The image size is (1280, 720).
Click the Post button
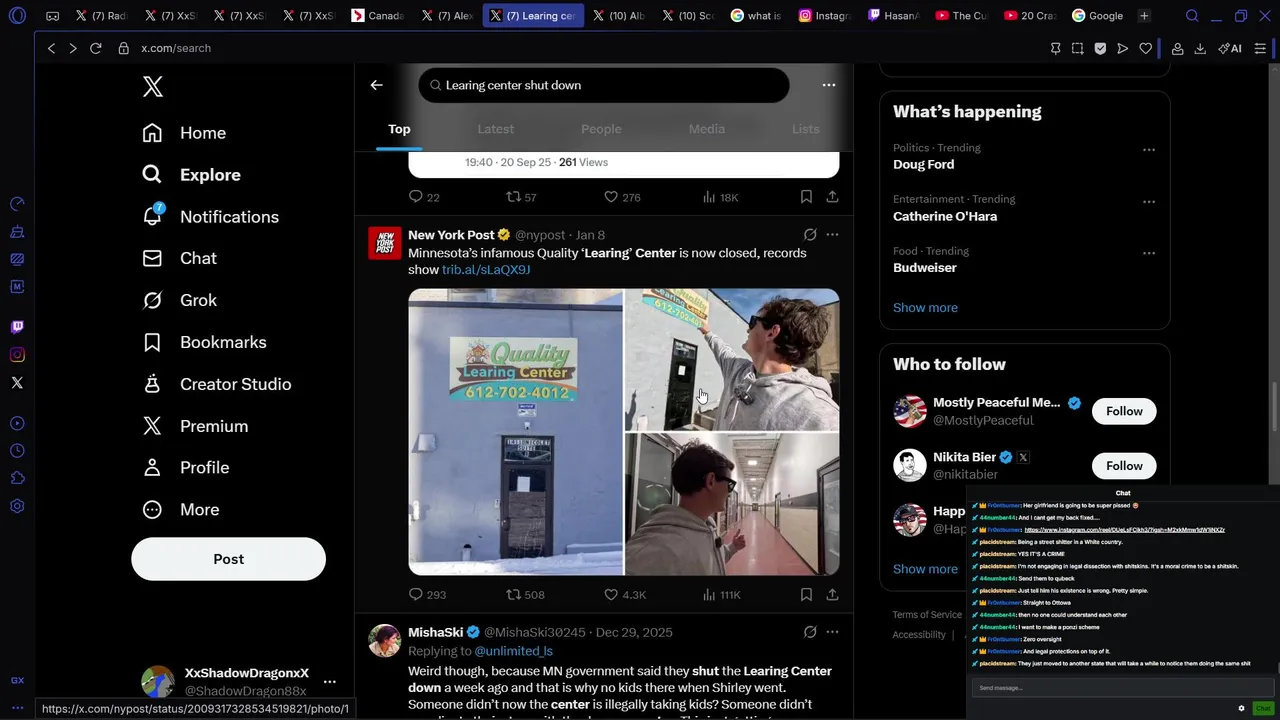point(228,559)
